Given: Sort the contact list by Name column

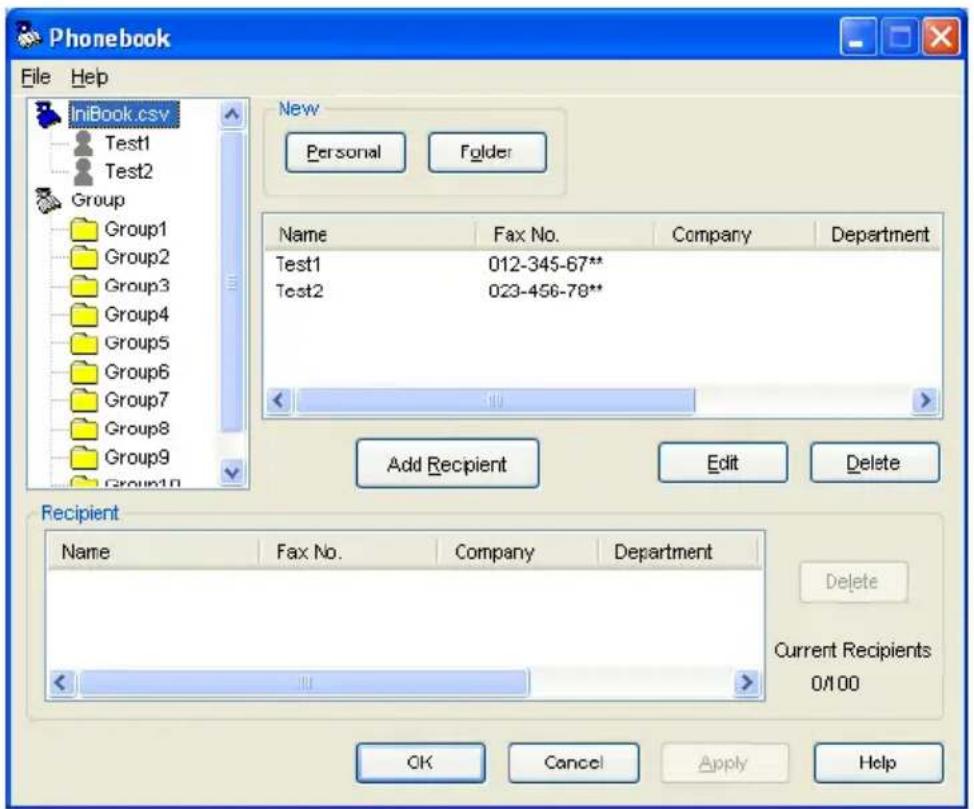Looking at the screenshot, I should (370, 235).
